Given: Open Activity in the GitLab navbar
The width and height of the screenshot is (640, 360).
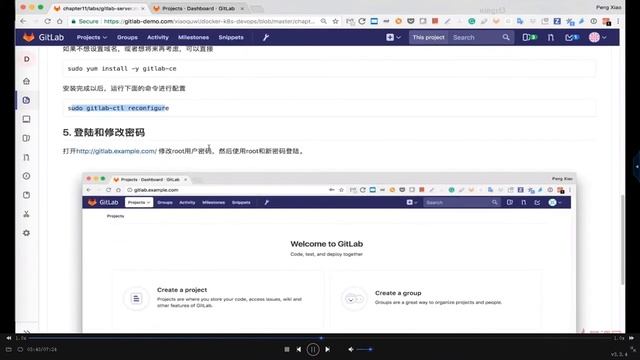Looking at the screenshot, I should coord(158,37).
